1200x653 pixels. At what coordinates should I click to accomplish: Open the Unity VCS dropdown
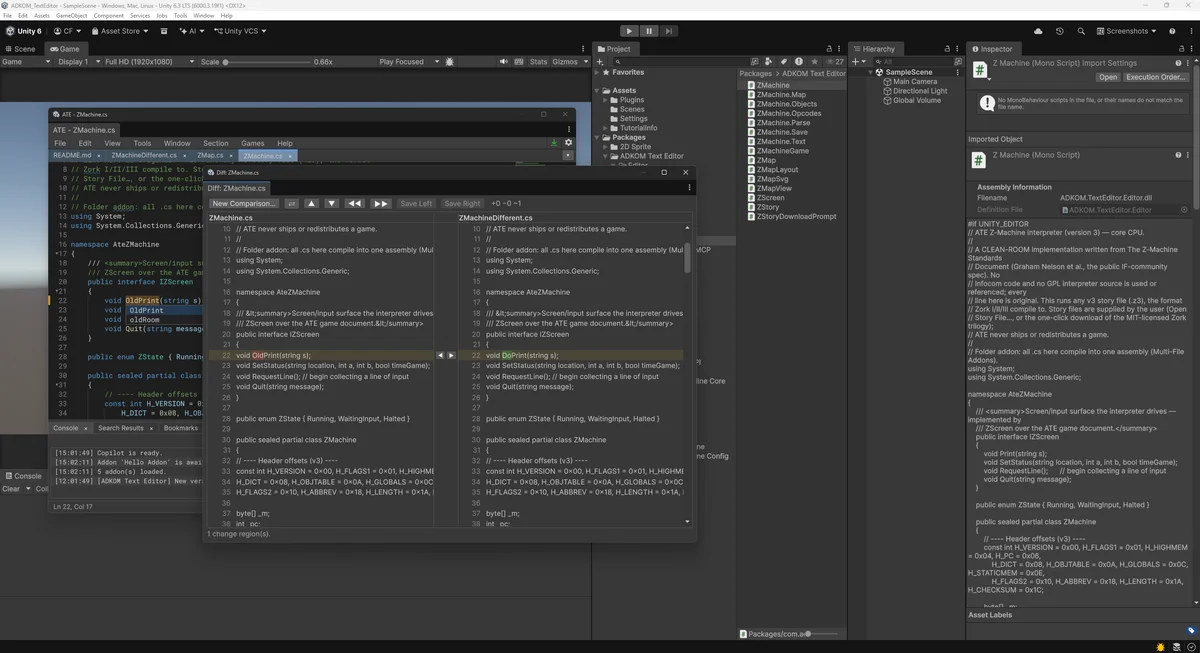click(x=241, y=31)
